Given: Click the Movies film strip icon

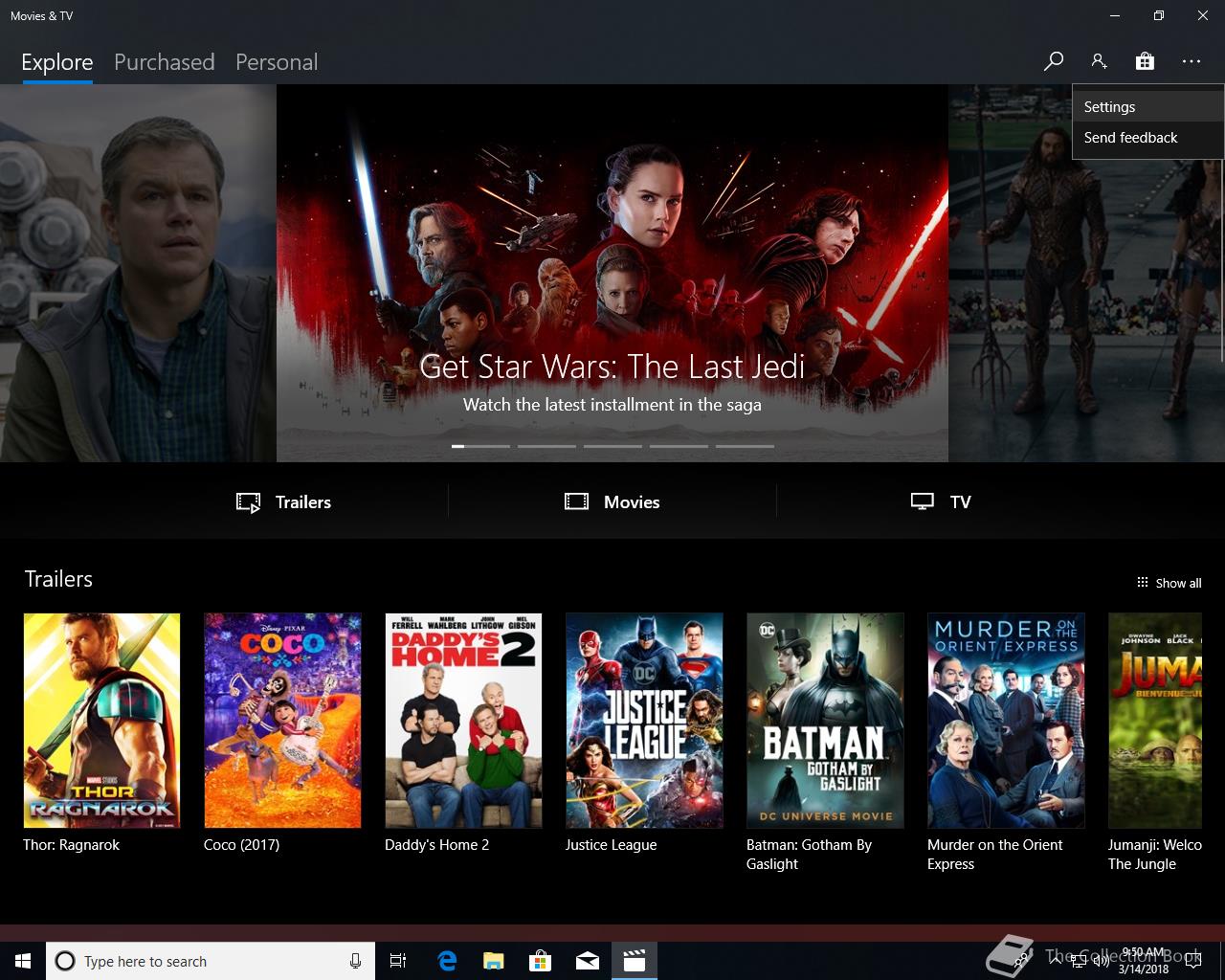Looking at the screenshot, I should (576, 501).
